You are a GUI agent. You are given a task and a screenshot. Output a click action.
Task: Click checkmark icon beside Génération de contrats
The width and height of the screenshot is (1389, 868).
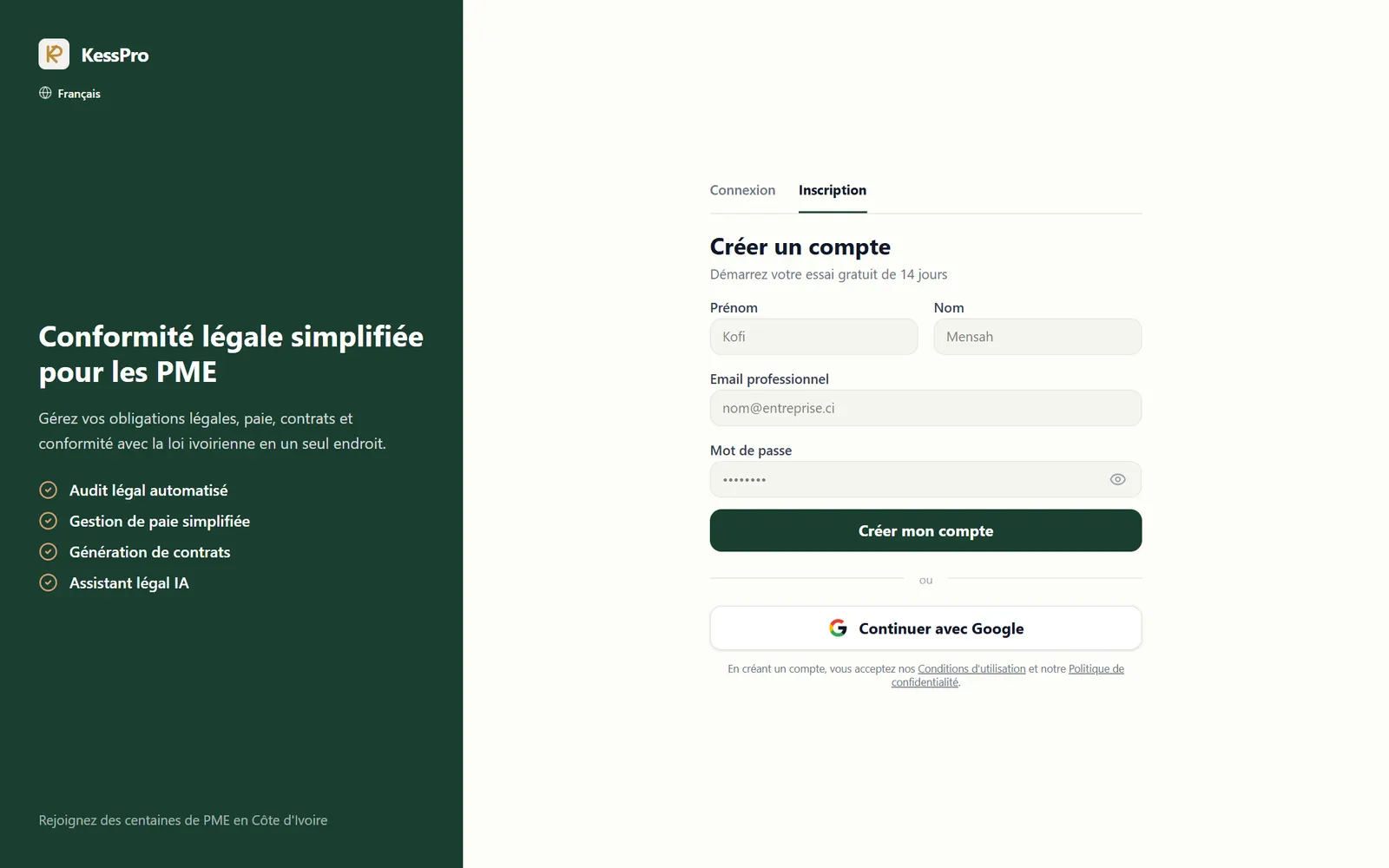point(49,552)
